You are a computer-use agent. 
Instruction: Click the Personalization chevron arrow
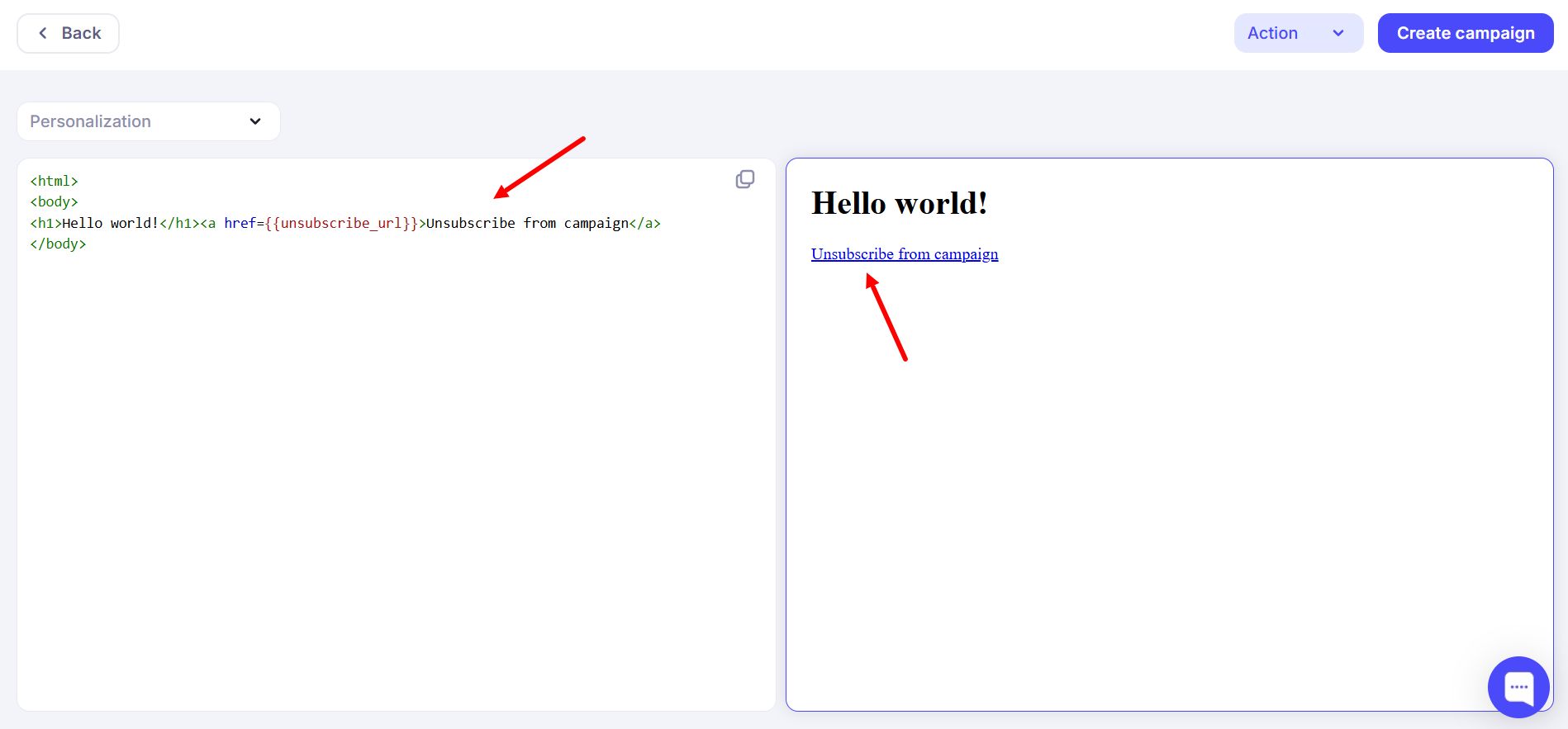255,121
